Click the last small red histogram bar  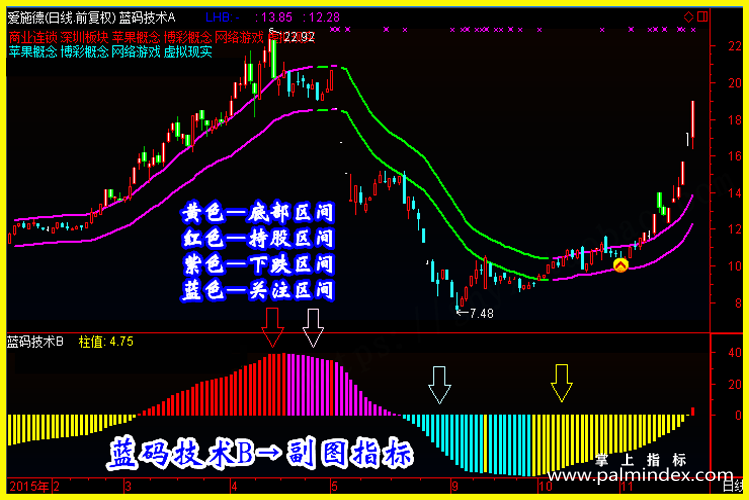(693, 411)
